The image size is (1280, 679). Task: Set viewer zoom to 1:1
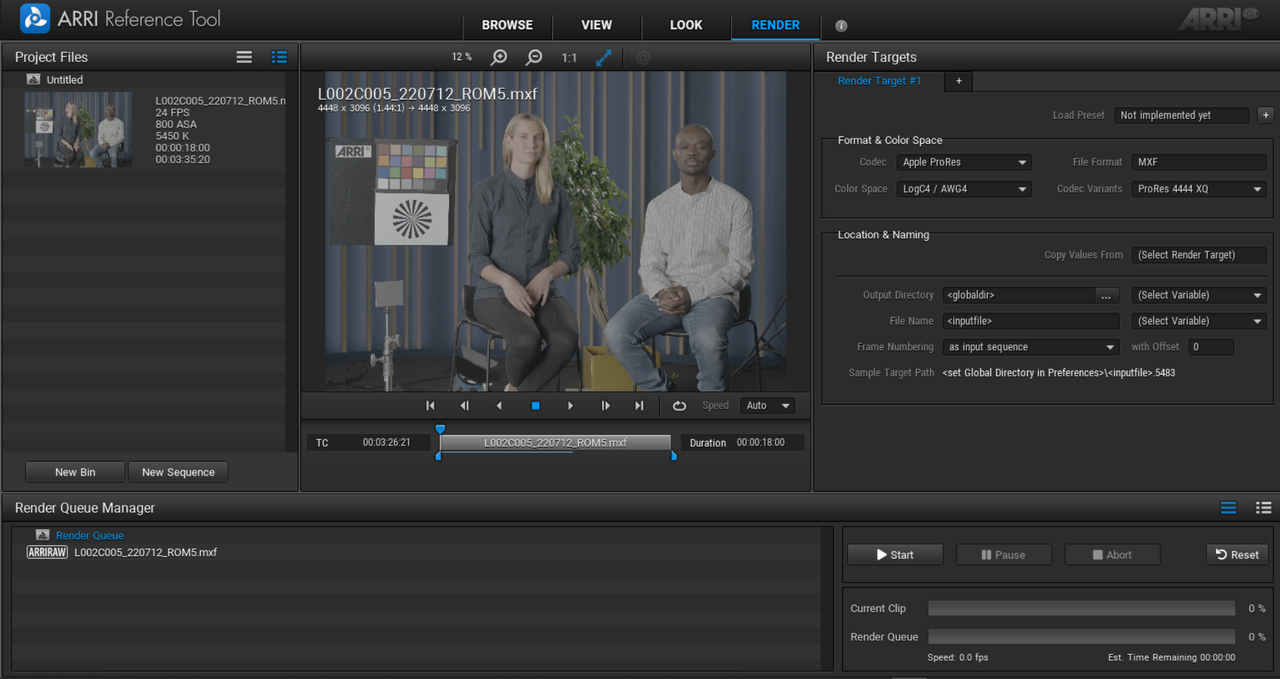tap(569, 58)
